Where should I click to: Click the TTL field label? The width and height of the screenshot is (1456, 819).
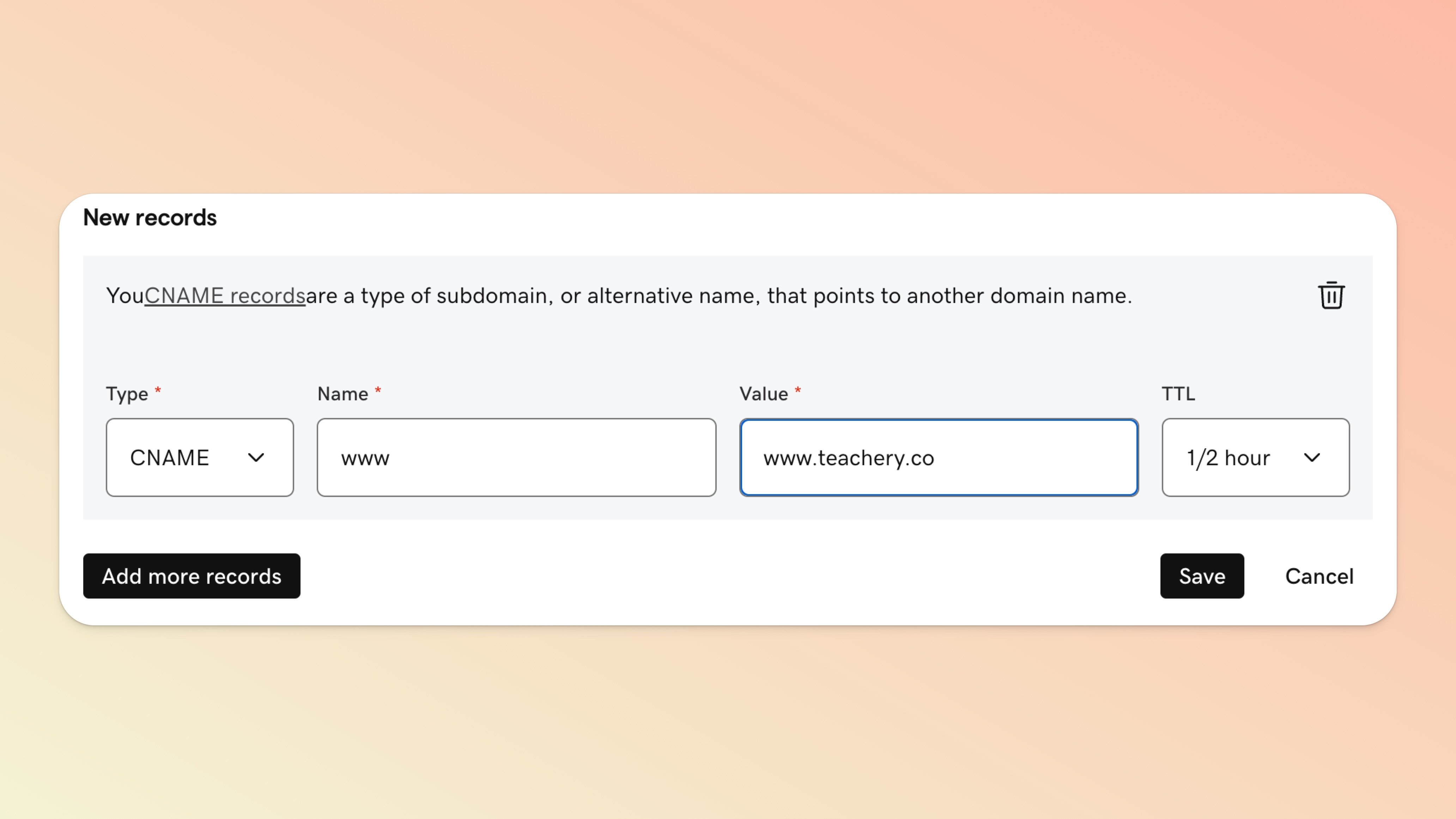click(x=1178, y=394)
